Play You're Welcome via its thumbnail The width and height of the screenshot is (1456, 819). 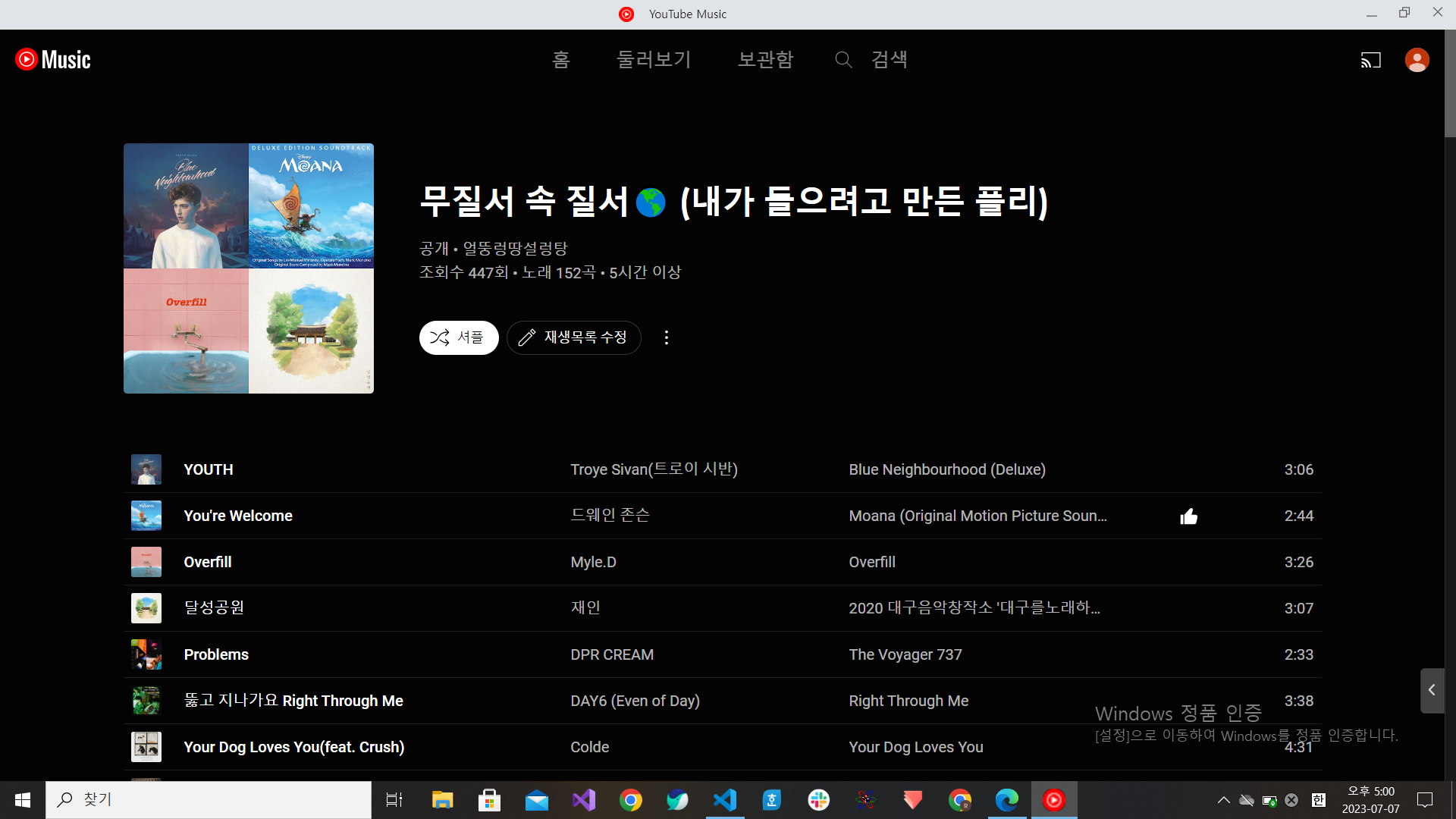point(146,516)
